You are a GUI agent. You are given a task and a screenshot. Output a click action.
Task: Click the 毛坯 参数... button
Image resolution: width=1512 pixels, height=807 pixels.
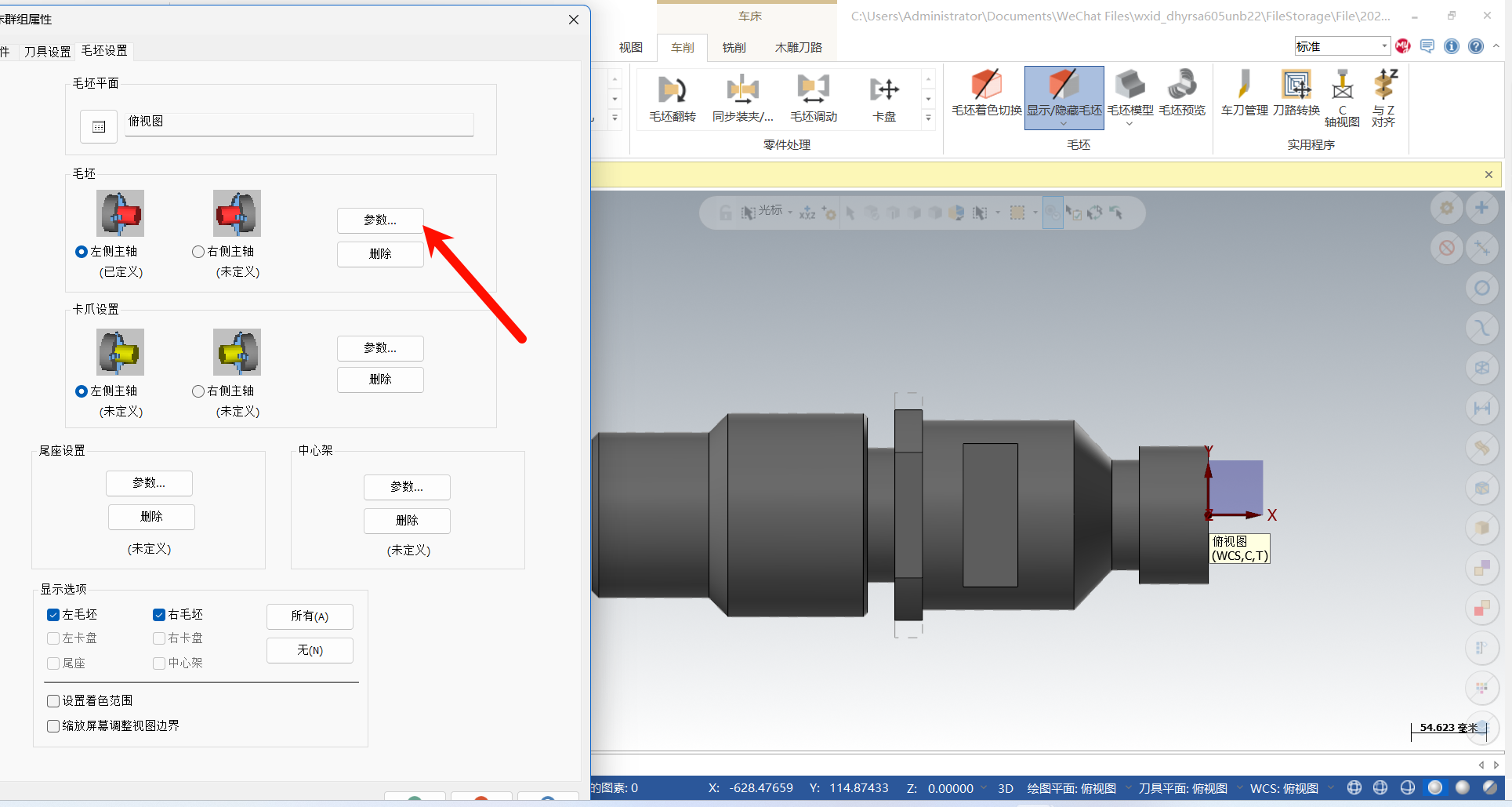380,220
